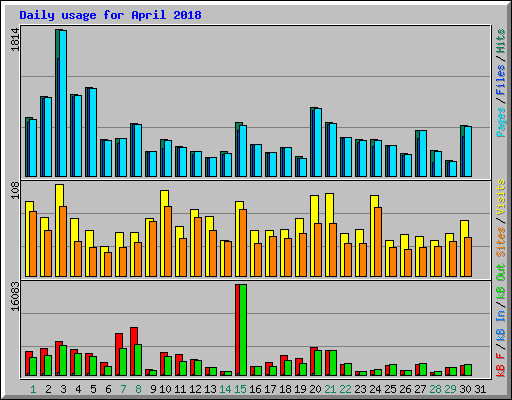Select day label 26 on the x-axis
The height and width of the screenshot is (400, 512).
405,389
